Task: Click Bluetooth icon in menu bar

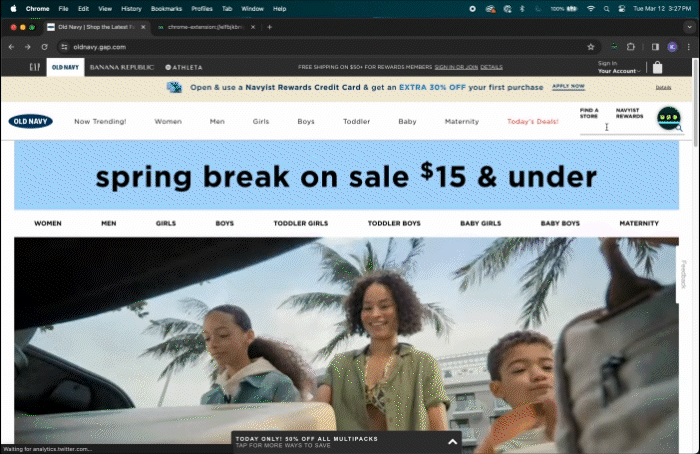Action: [522, 8]
